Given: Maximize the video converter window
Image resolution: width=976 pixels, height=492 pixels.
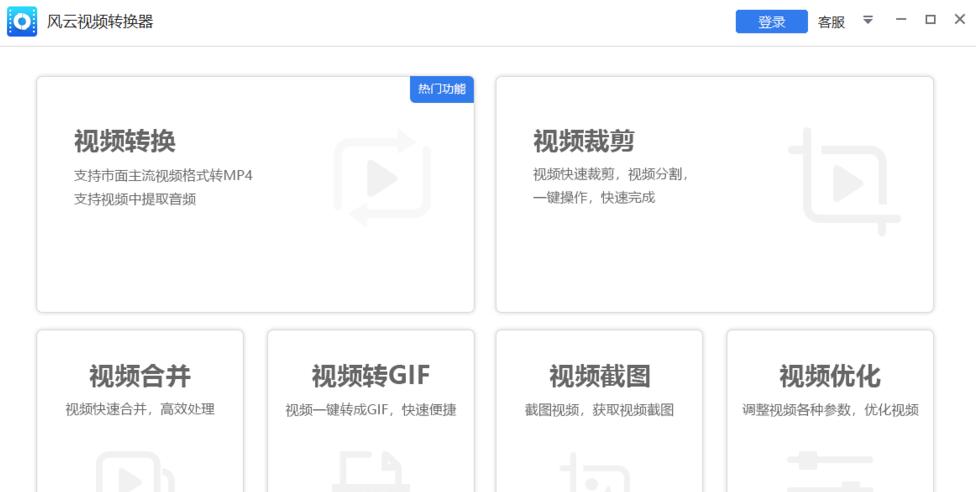Looking at the screenshot, I should coord(930,20).
